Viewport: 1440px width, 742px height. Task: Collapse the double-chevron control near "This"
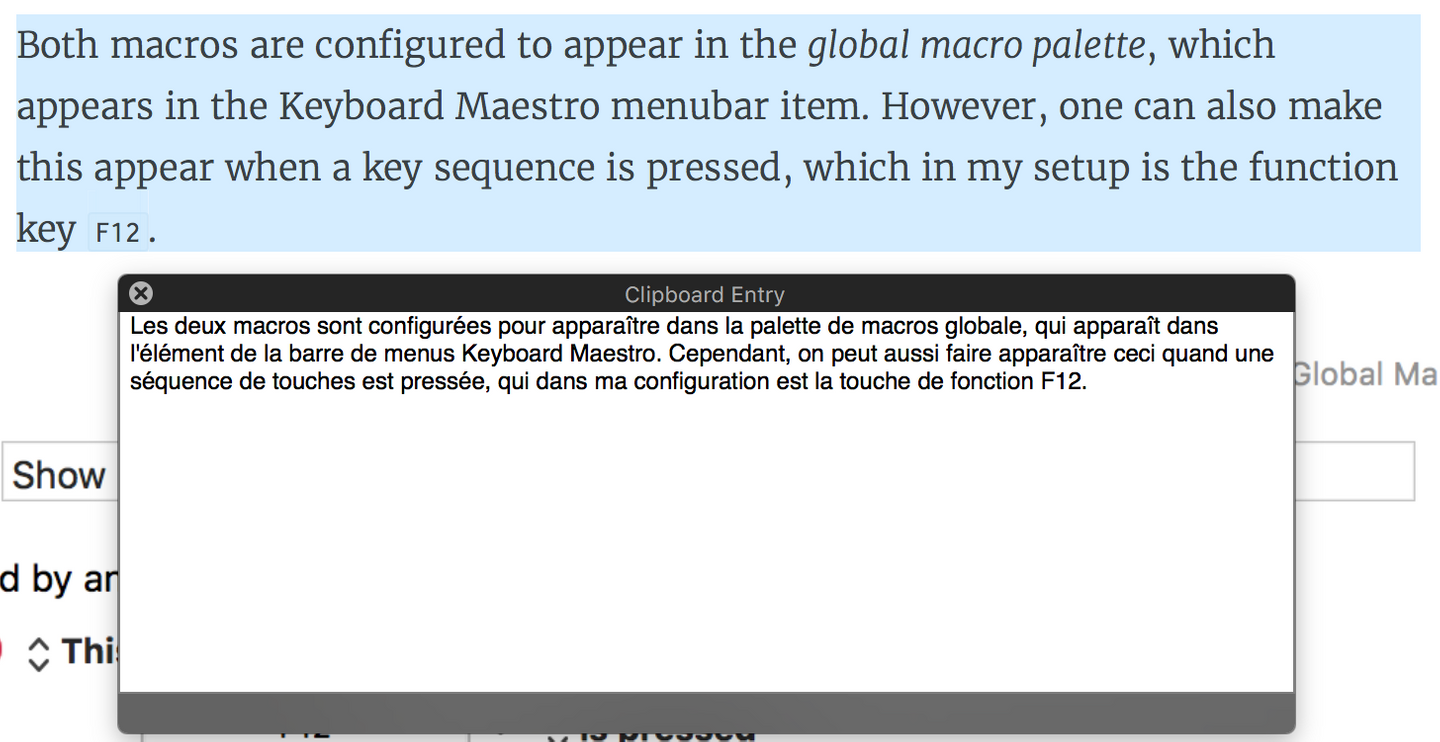(41, 652)
